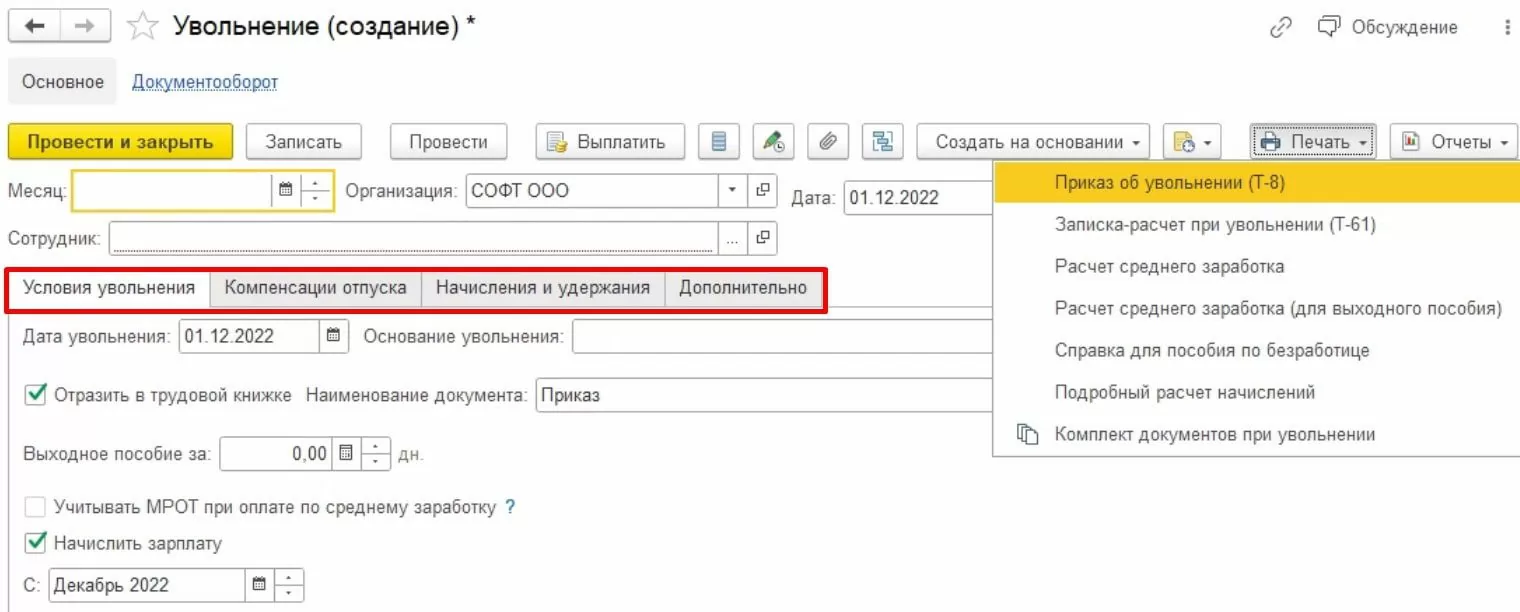1520x612 pixels.
Task: Click into the Дата field 01.12.2022
Action: coord(918,197)
